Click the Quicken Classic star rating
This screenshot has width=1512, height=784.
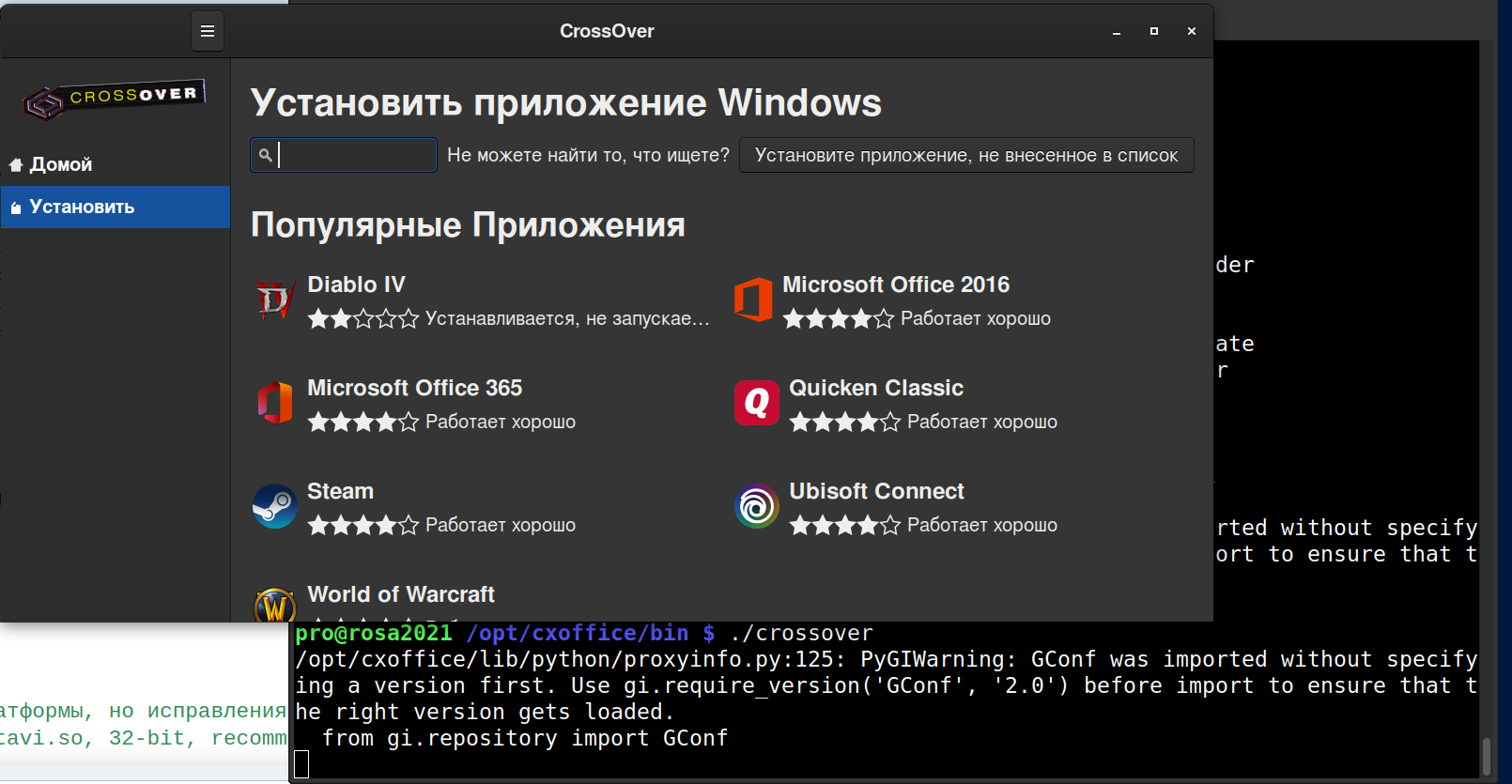845,423
